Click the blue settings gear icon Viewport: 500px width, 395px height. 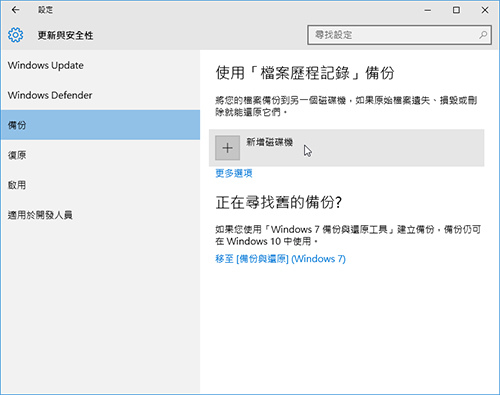(15, 35)
